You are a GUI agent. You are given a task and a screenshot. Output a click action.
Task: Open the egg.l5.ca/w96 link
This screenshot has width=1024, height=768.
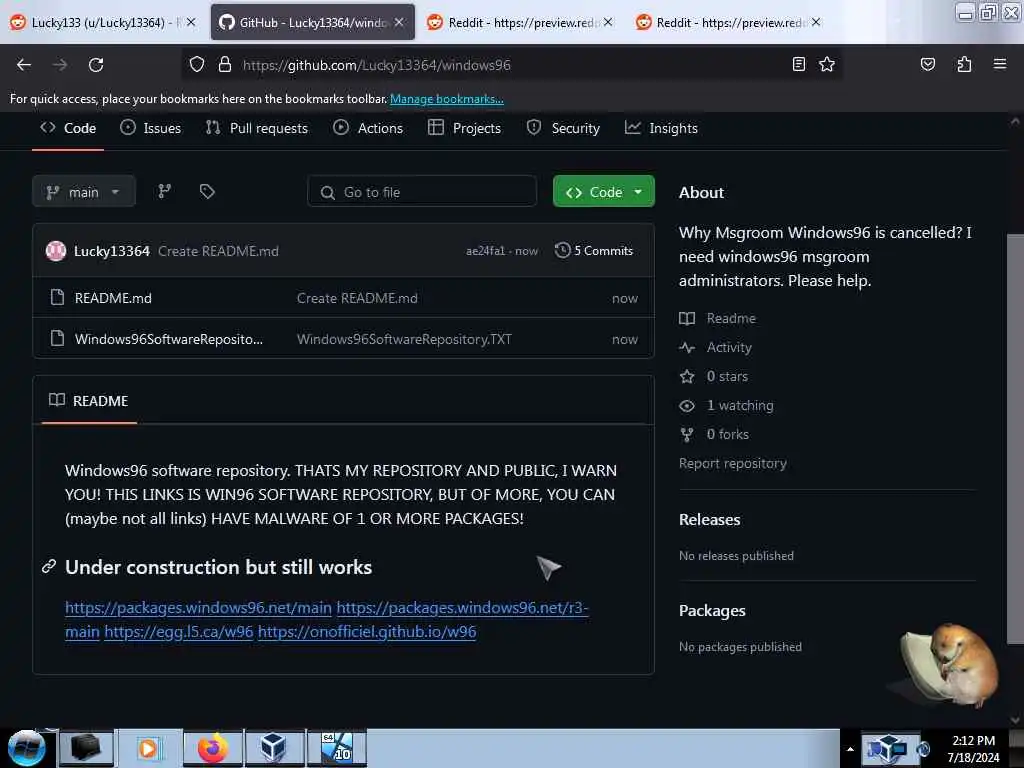(x=178, y=632)
